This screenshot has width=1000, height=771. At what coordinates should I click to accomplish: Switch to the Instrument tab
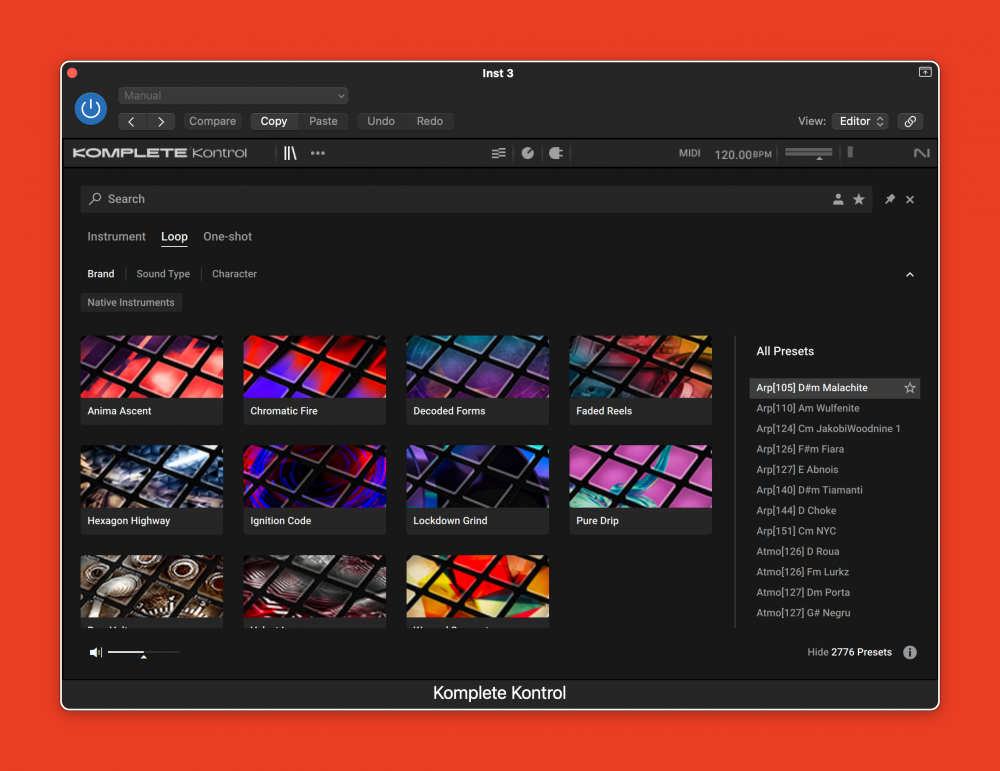tap(116, 237)
